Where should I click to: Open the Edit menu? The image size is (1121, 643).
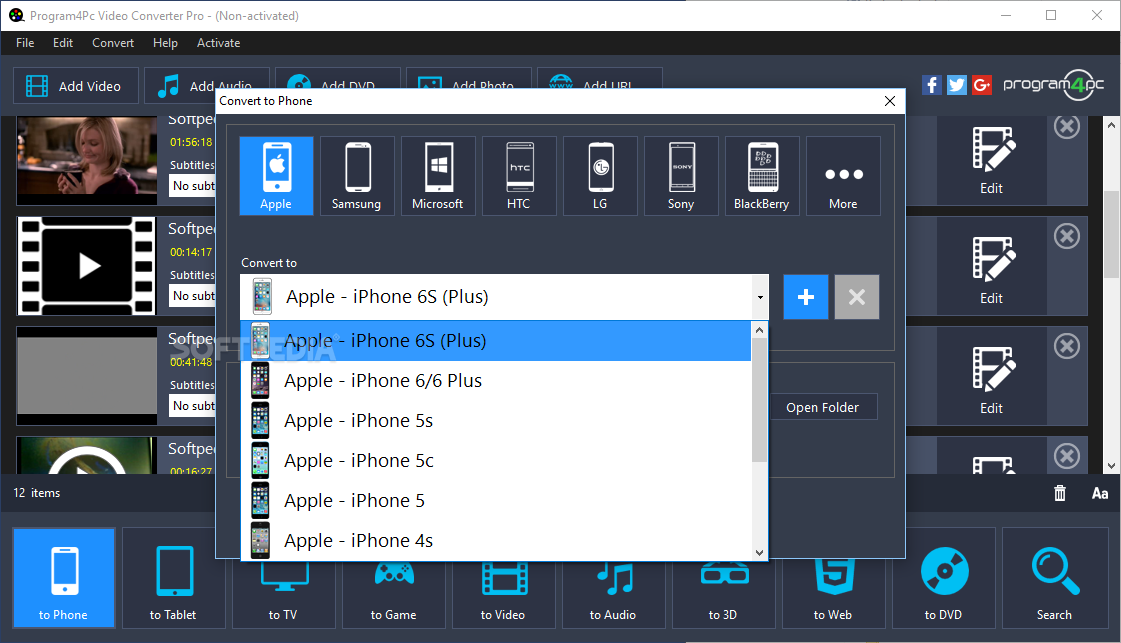click(63, 43)
